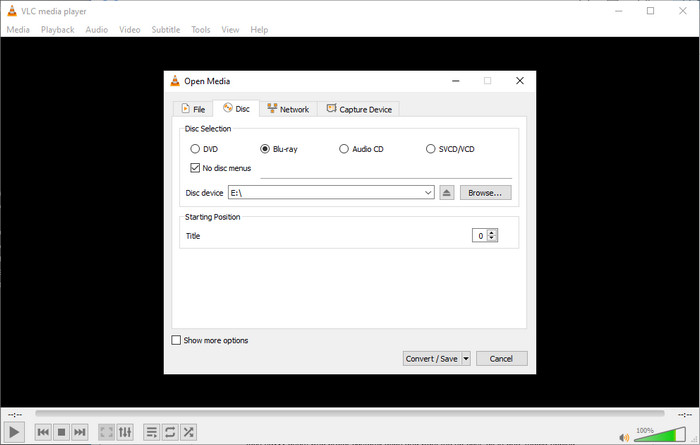Screen dimensions: 700x445
Task: Open Convert / Save dropdown arrow
Action: click(466, 359)
